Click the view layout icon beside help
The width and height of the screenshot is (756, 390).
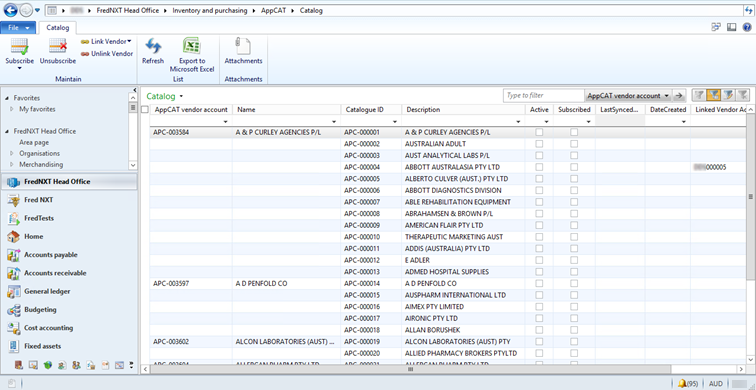[x=731, y=27]
